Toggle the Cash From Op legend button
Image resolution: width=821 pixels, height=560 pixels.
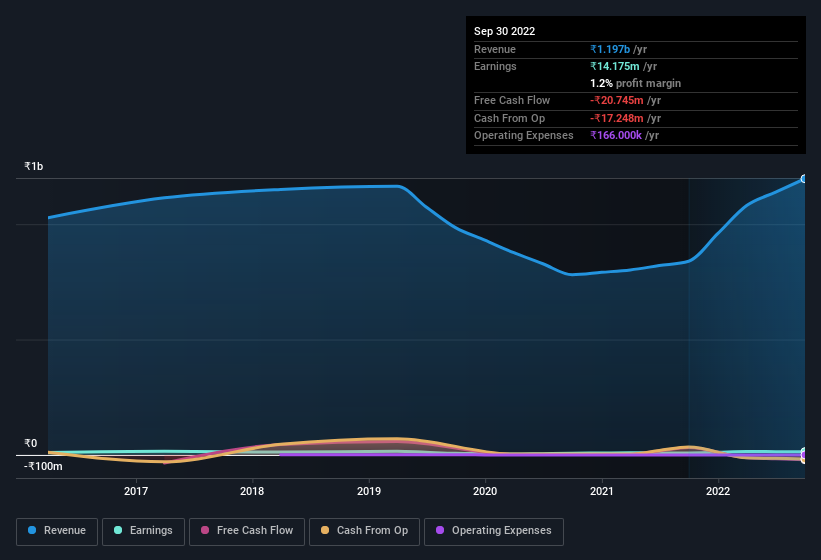pyautogui.click(x=364, y=531)
